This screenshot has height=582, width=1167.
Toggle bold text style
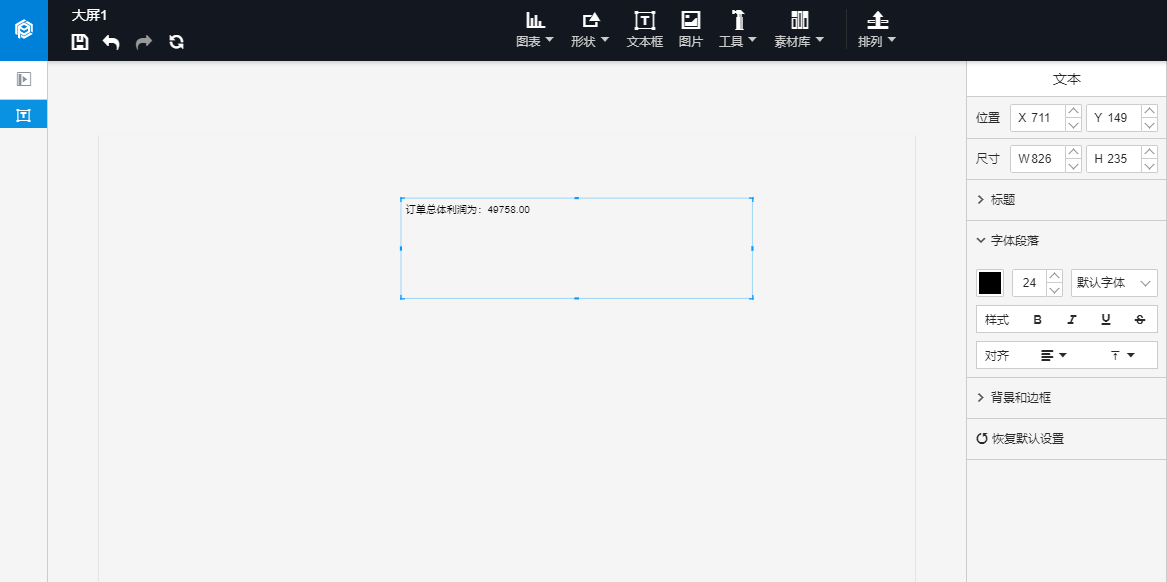coord(1037,320)
